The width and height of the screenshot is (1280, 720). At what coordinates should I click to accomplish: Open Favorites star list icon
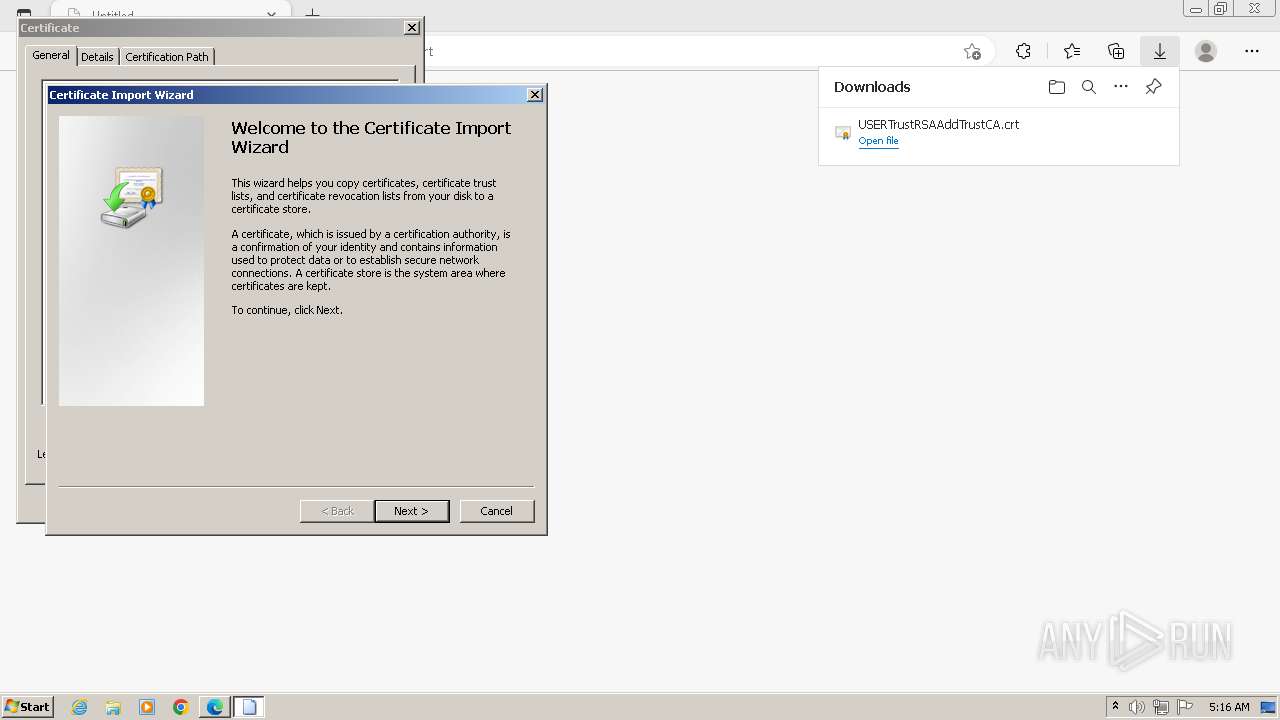1072,51
